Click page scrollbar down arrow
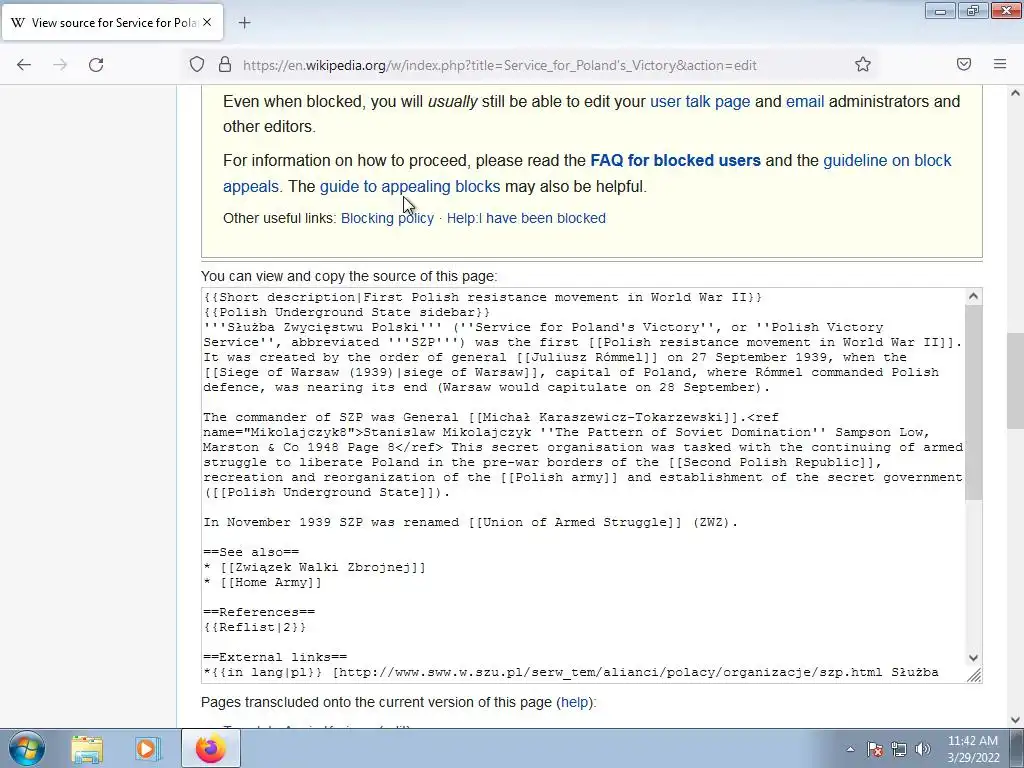This screenshot has width=1024, height=768. point(1016,720)
